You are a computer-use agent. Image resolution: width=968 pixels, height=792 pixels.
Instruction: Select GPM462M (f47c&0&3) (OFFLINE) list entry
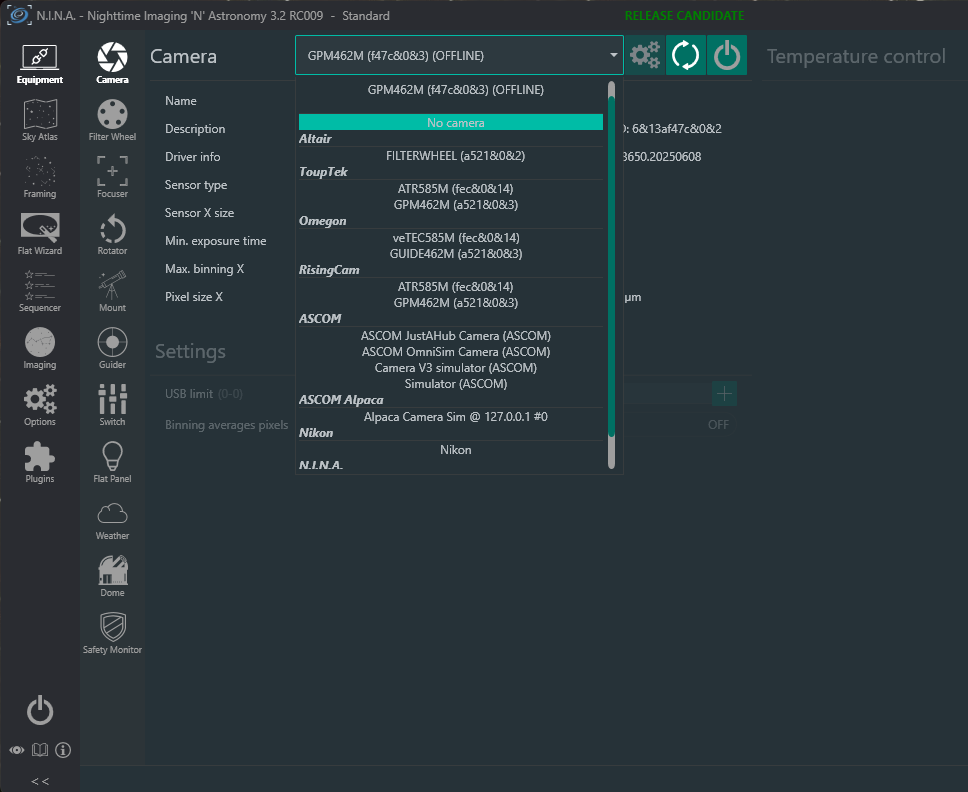click(x=456, y=90)
